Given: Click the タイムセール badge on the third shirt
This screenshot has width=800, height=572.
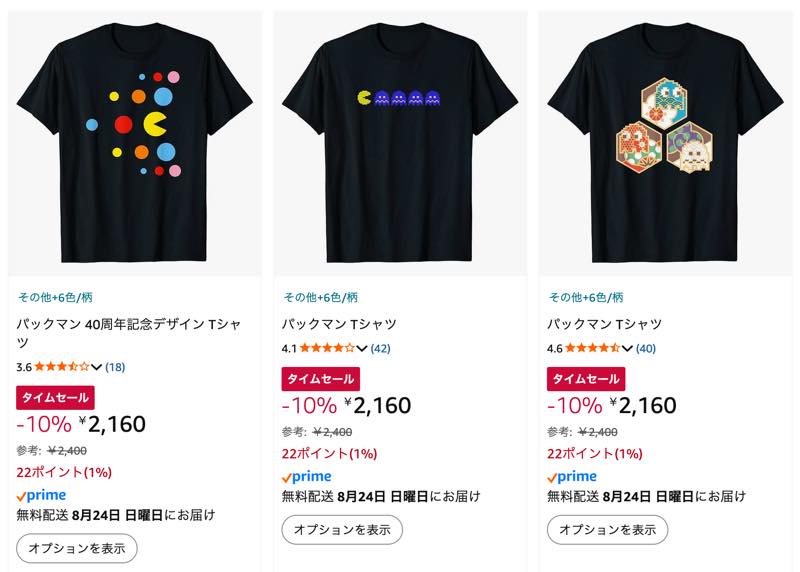Looking at the screenshot, I should coord(586,379).
